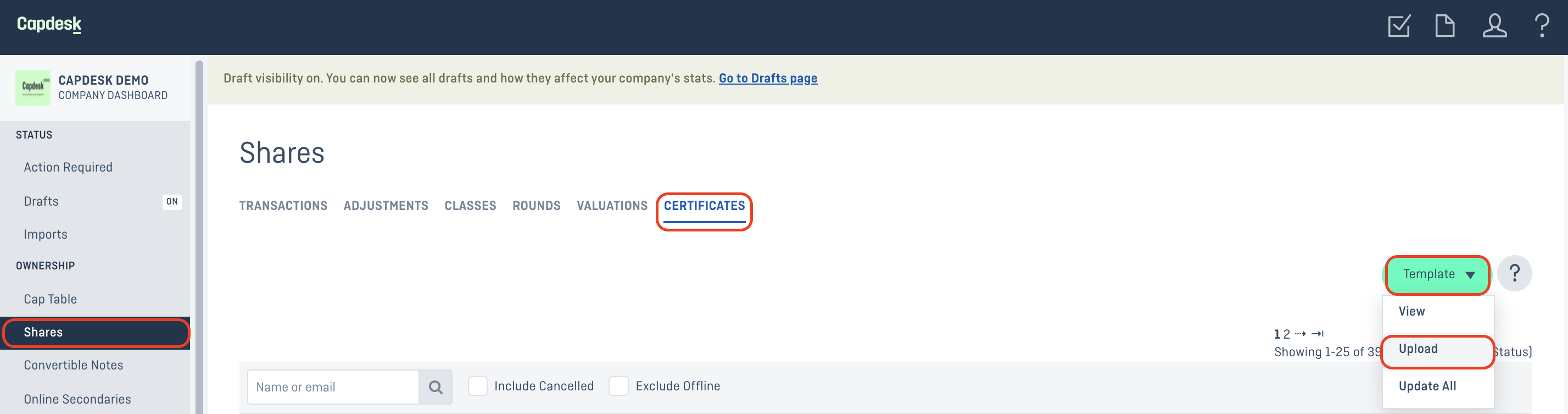
Task: Open the documents page icon in header
Action: (1444, 26)
